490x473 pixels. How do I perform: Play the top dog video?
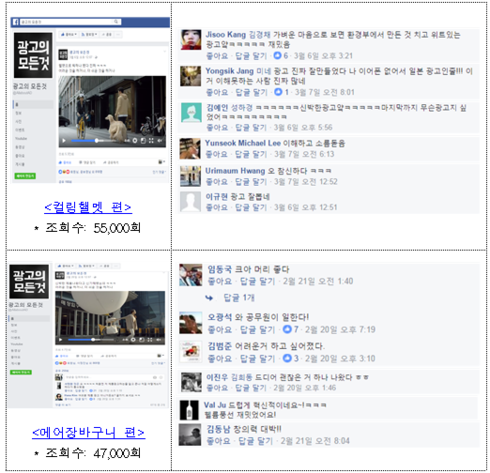pyautogui.click(x=64, y=141)
